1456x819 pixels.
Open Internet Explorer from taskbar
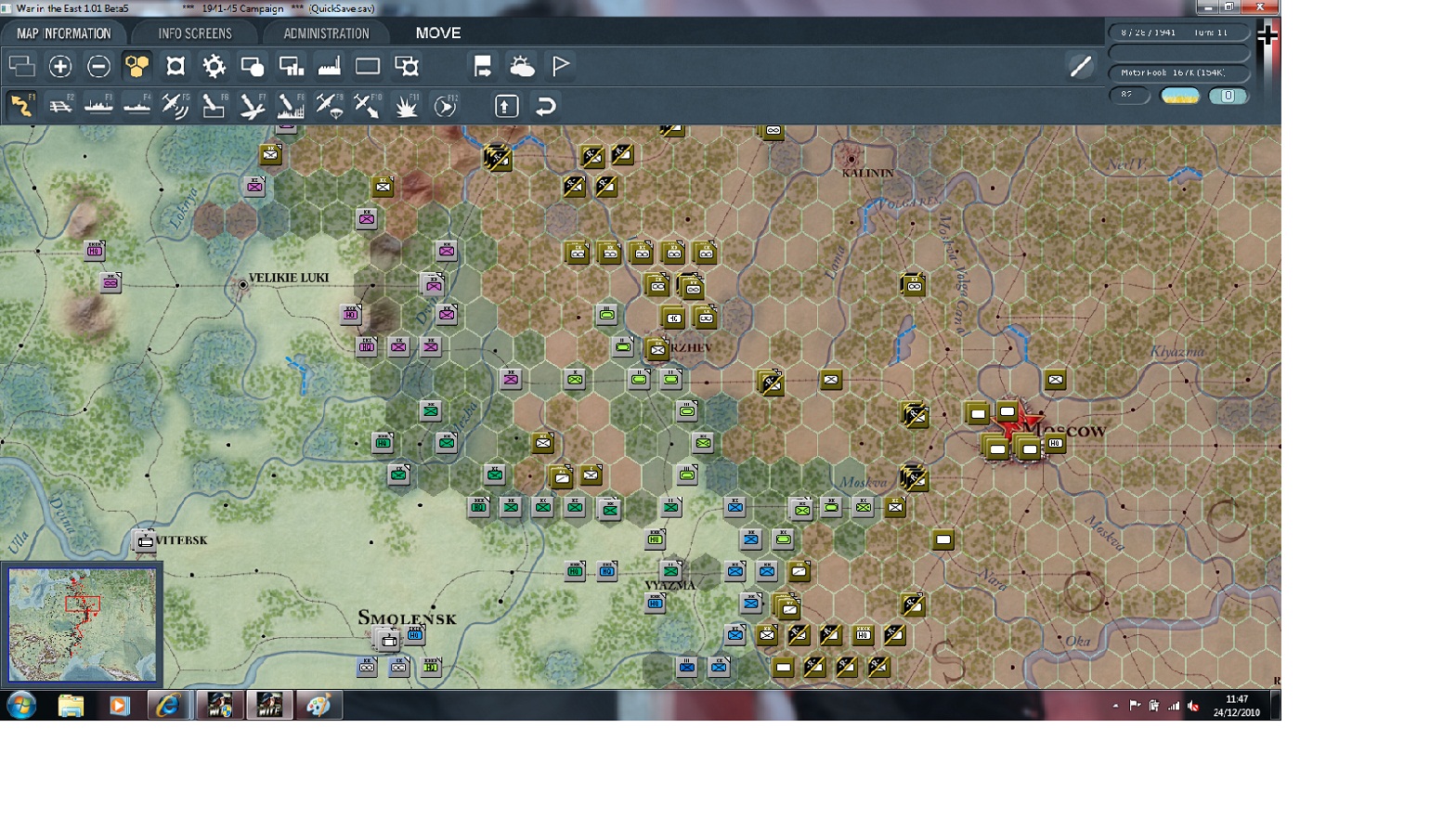point(168,706)
